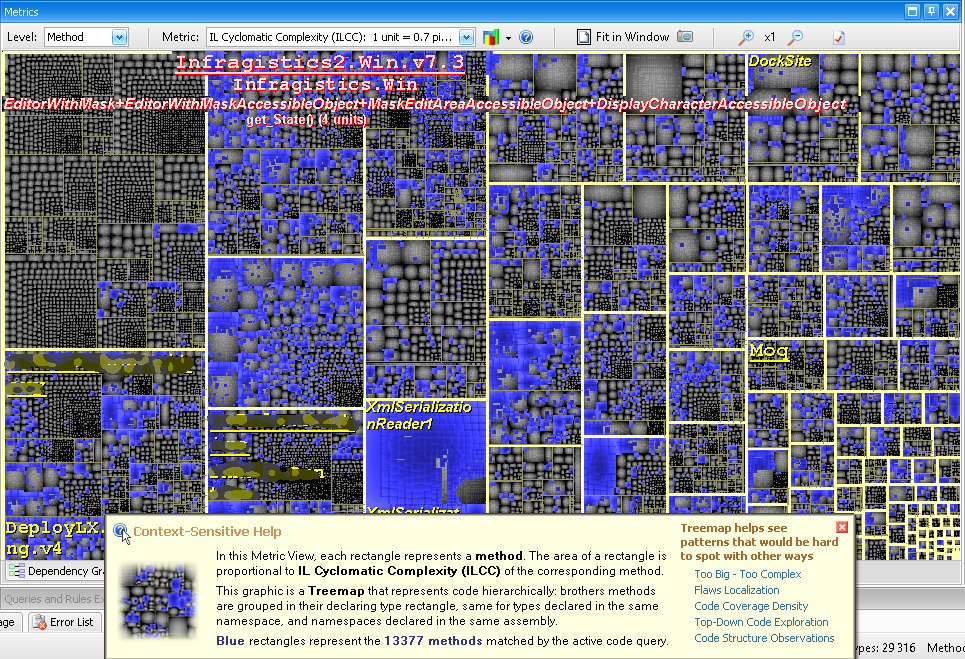The image size is (965, 659).
Task: Reset zoom to x1
Action: [769, 38]
